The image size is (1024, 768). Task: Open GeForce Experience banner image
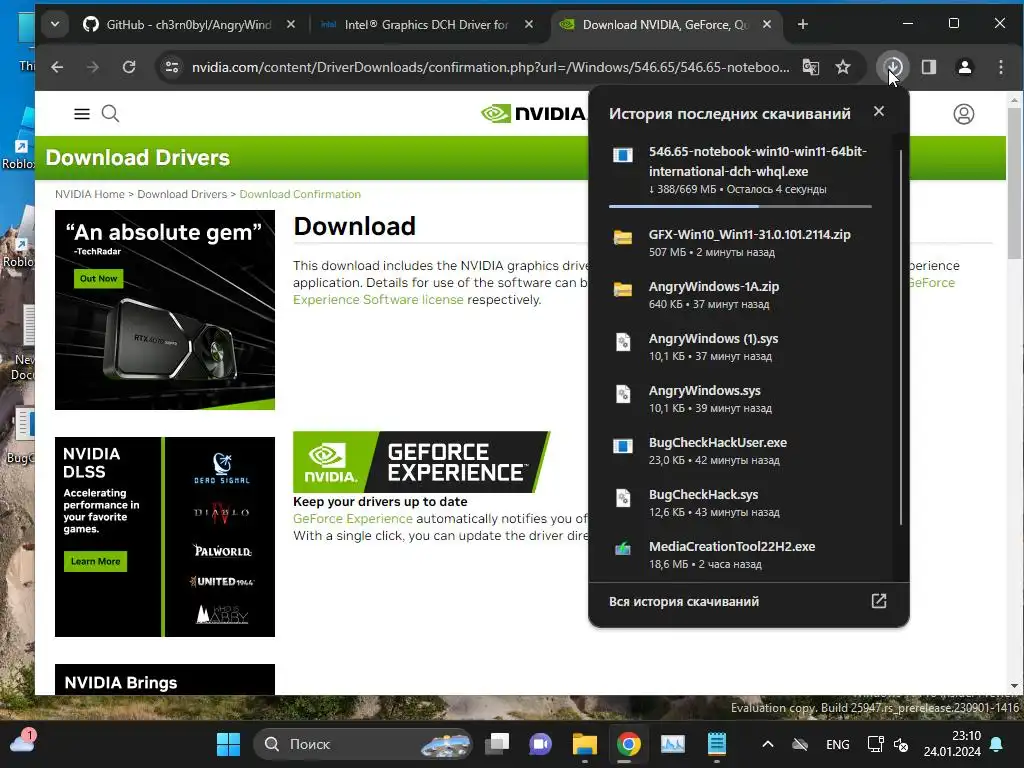coord(421,462)
